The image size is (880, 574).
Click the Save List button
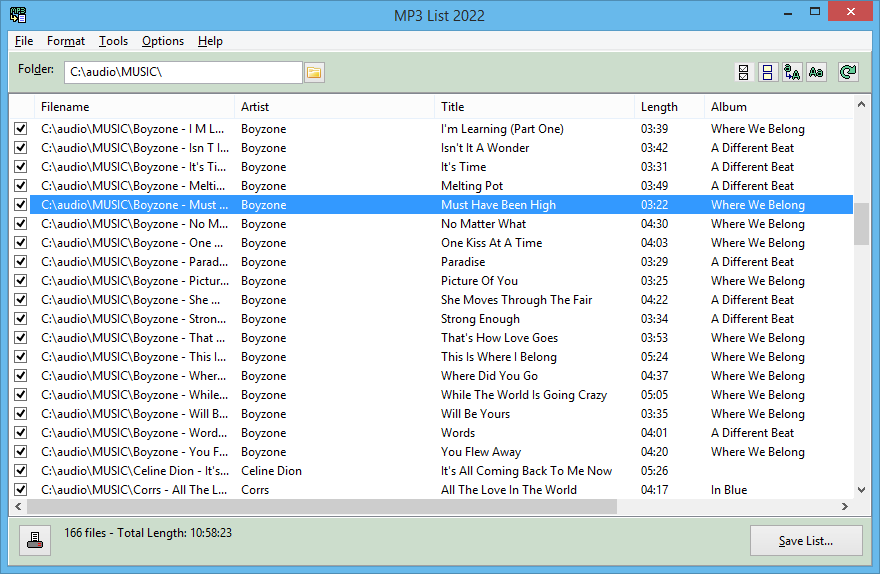coord(806,541)
